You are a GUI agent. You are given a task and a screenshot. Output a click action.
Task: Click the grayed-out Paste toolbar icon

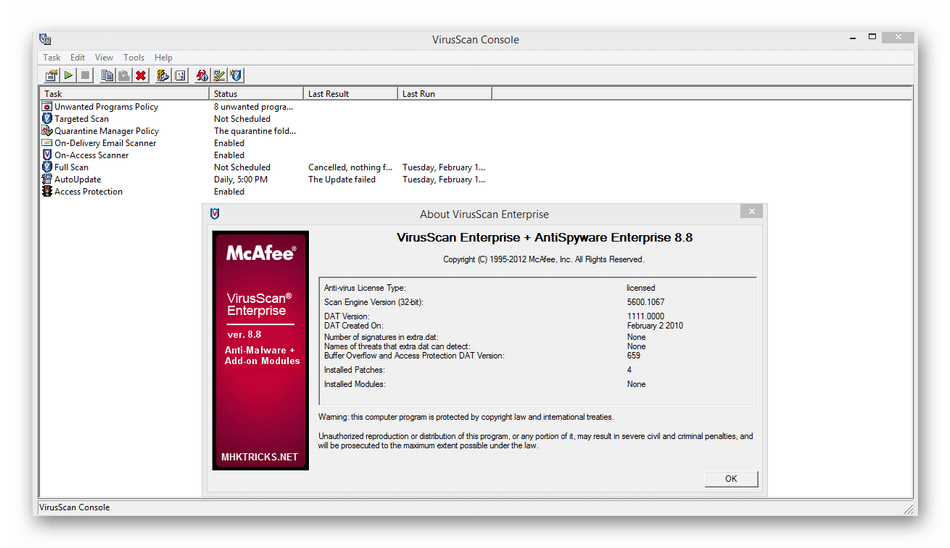[x=124, y=75]
